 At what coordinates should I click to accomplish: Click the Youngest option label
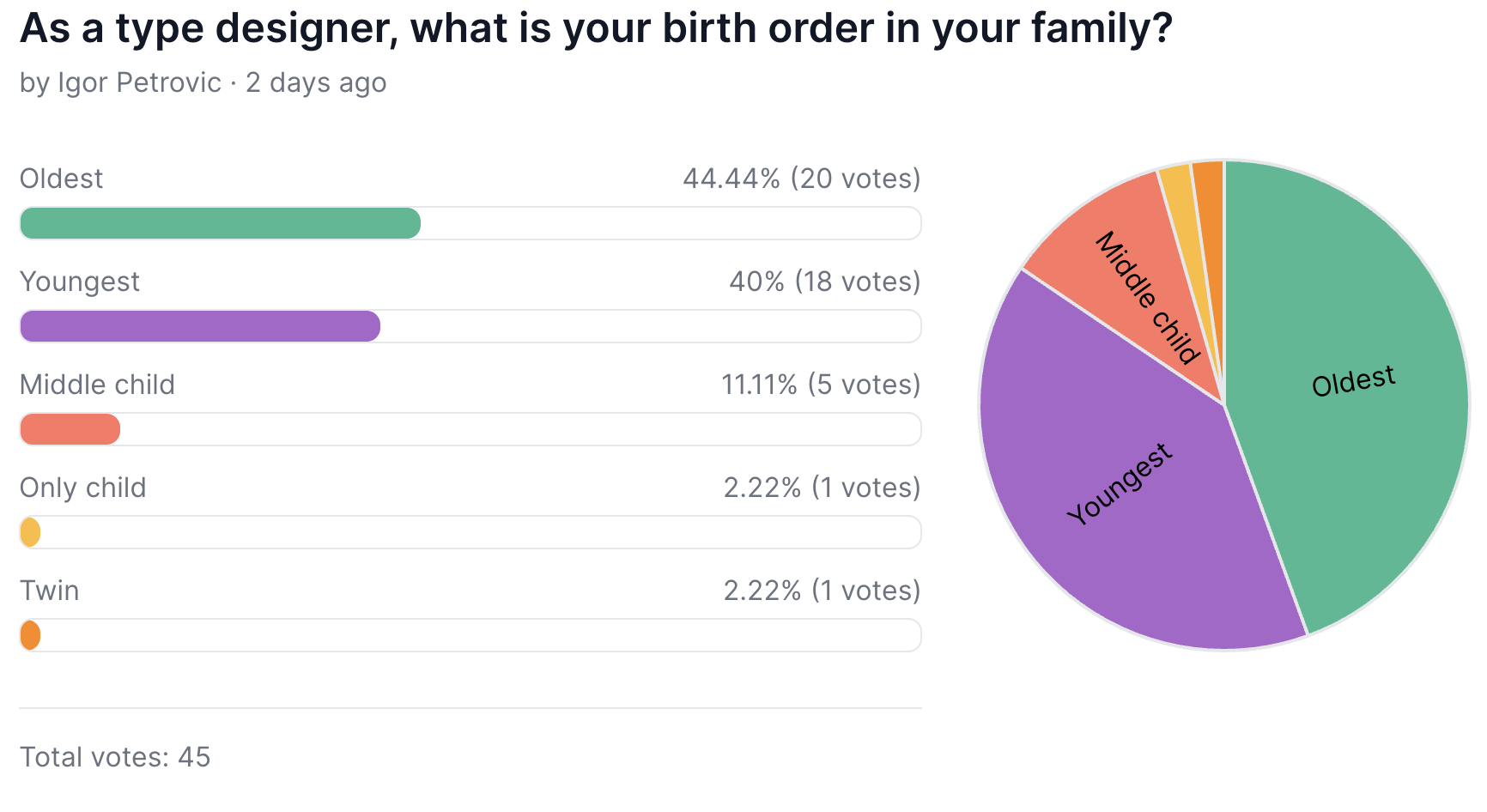click(79, 282)
